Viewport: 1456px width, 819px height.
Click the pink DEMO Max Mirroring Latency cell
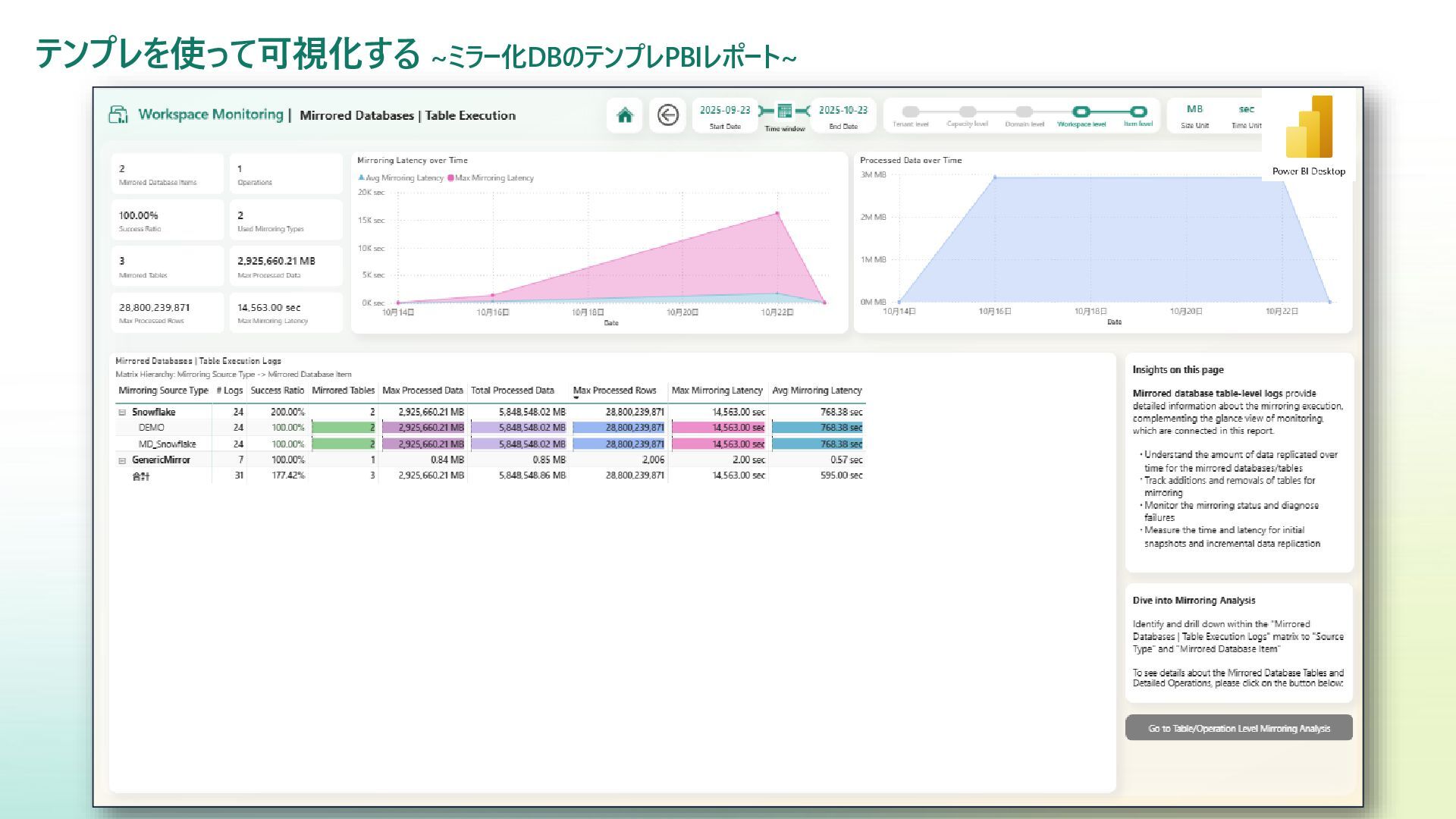(717, 428)
